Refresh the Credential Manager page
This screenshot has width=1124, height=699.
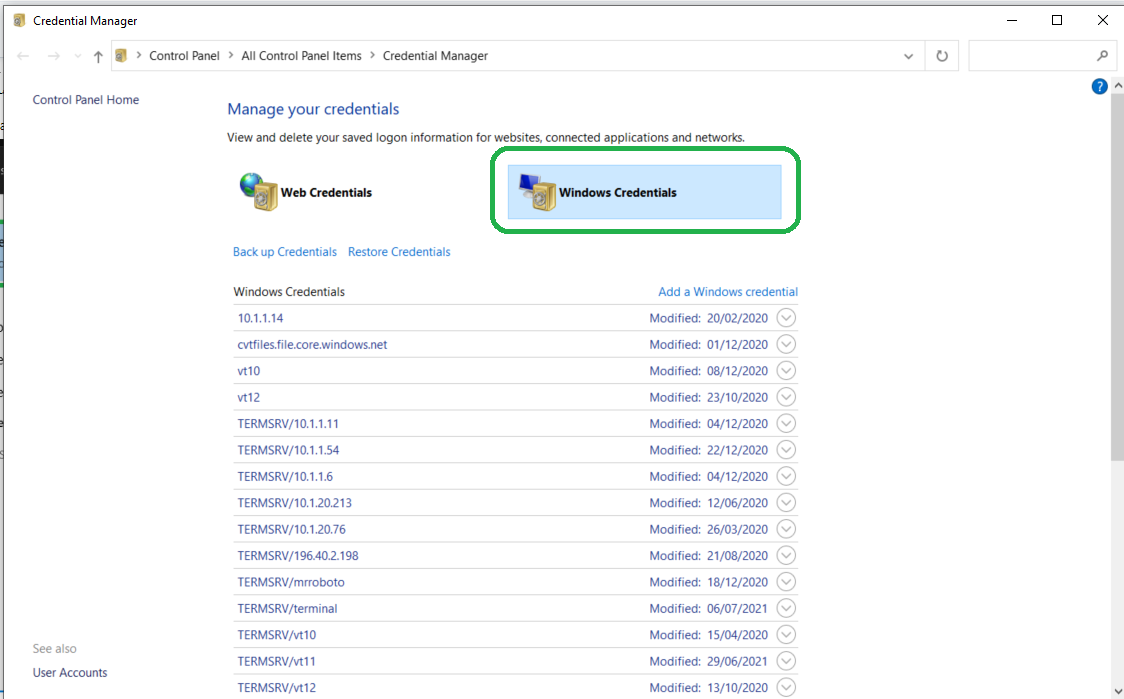[x=942, y=56]
